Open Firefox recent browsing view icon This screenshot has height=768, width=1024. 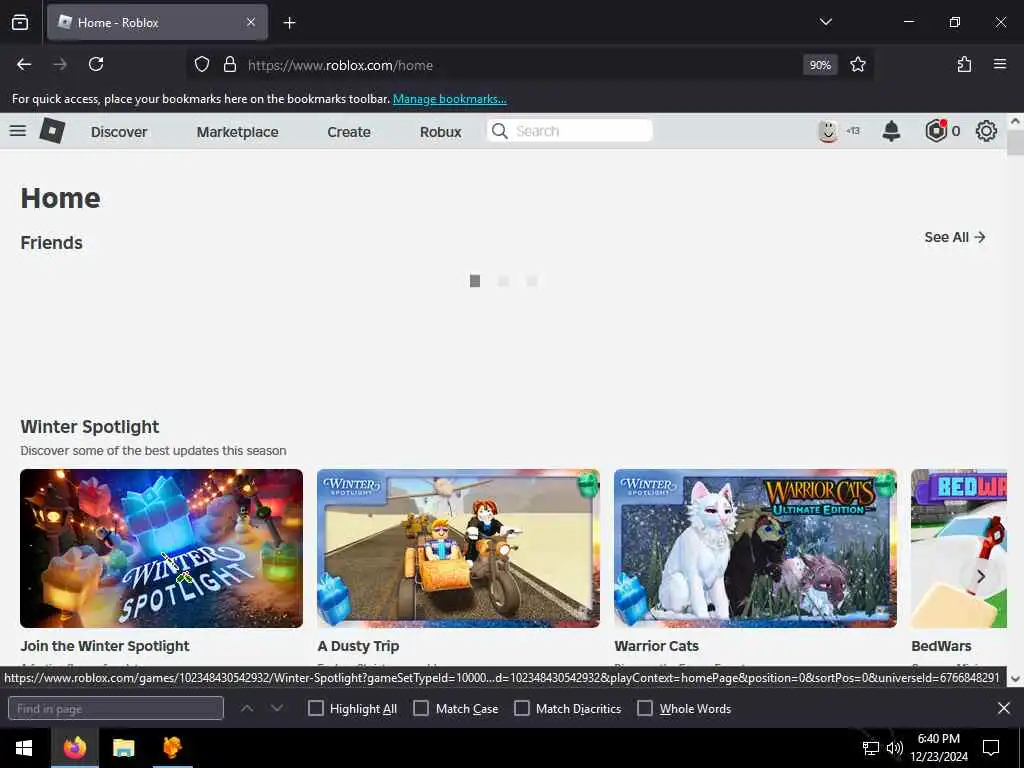pos(20,22)
